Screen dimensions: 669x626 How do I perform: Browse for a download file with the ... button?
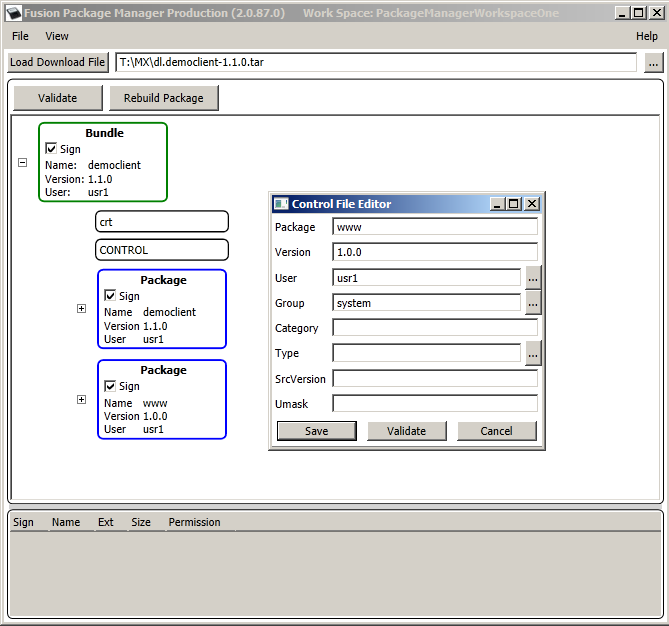click(653, 63)
